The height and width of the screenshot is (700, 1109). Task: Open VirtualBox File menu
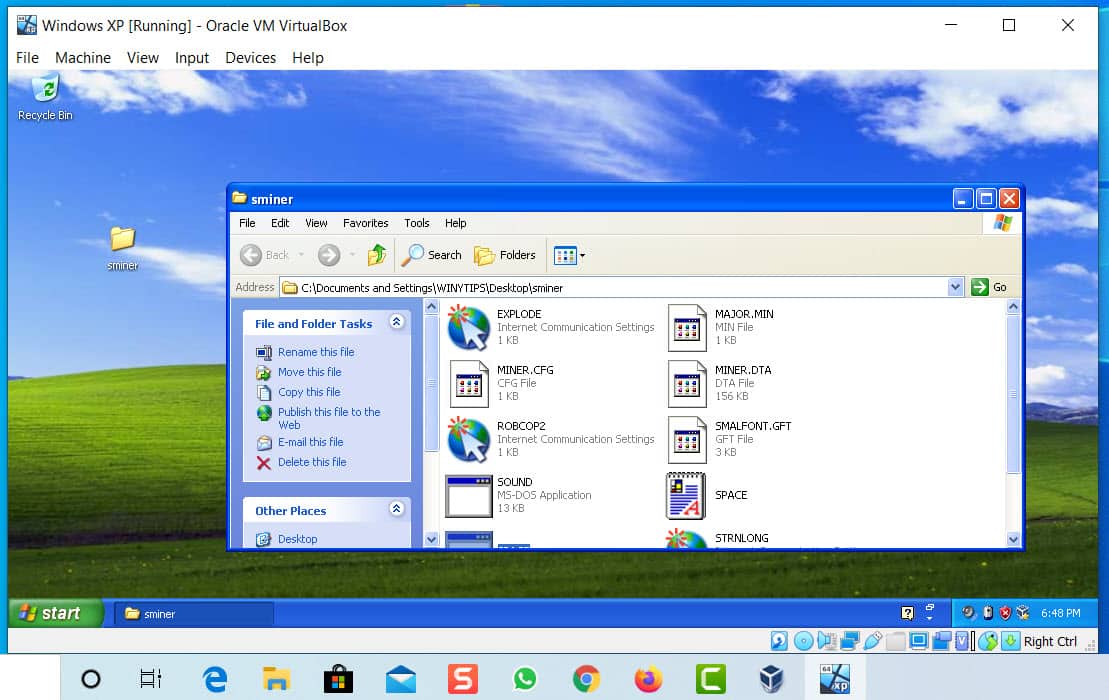pyautogui.click(x=27, y=57)
